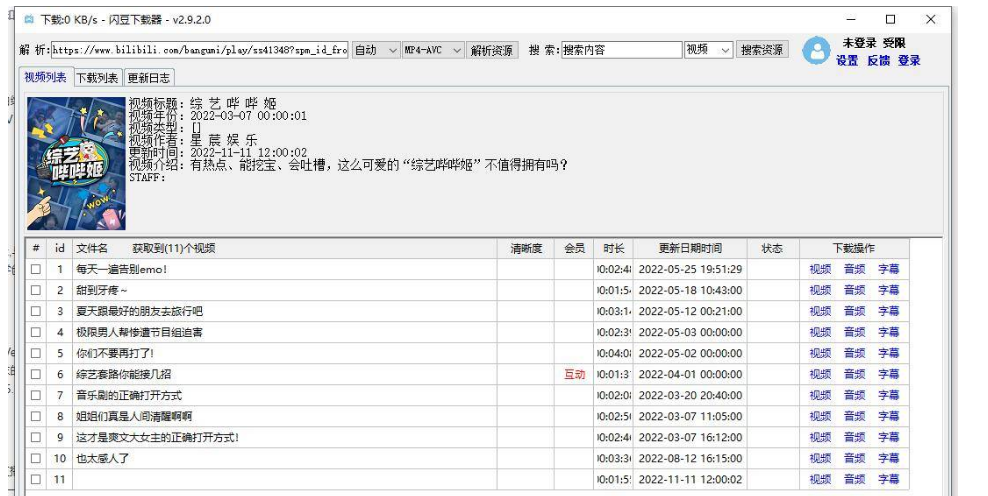Switch to the 下载列表 tab
The height and width of the screenshot is (496, 988).
(x=98, y=78)
